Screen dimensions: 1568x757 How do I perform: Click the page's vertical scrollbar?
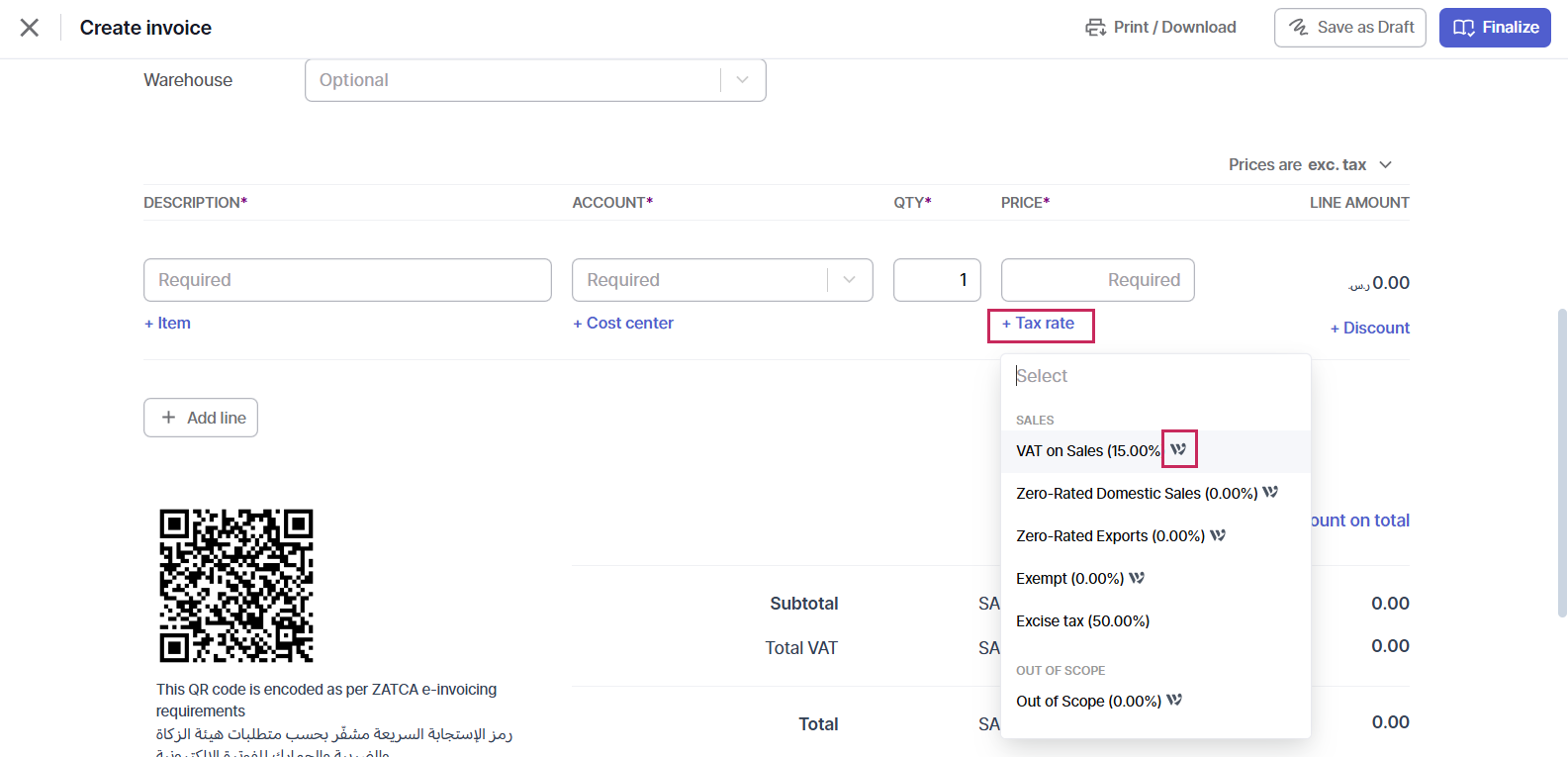pos(1562,463)
